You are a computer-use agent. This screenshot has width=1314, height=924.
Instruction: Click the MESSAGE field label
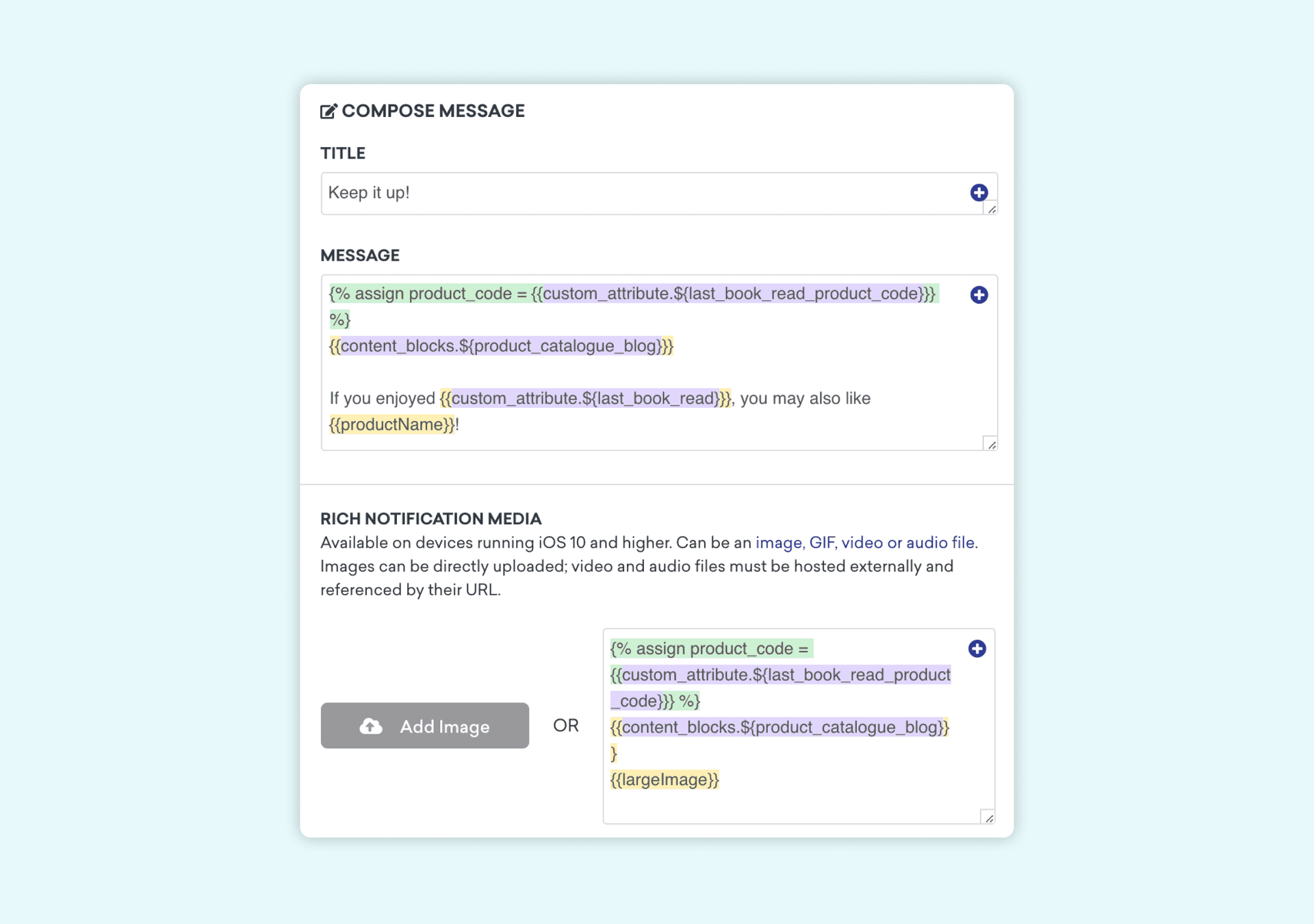[360, 255]
